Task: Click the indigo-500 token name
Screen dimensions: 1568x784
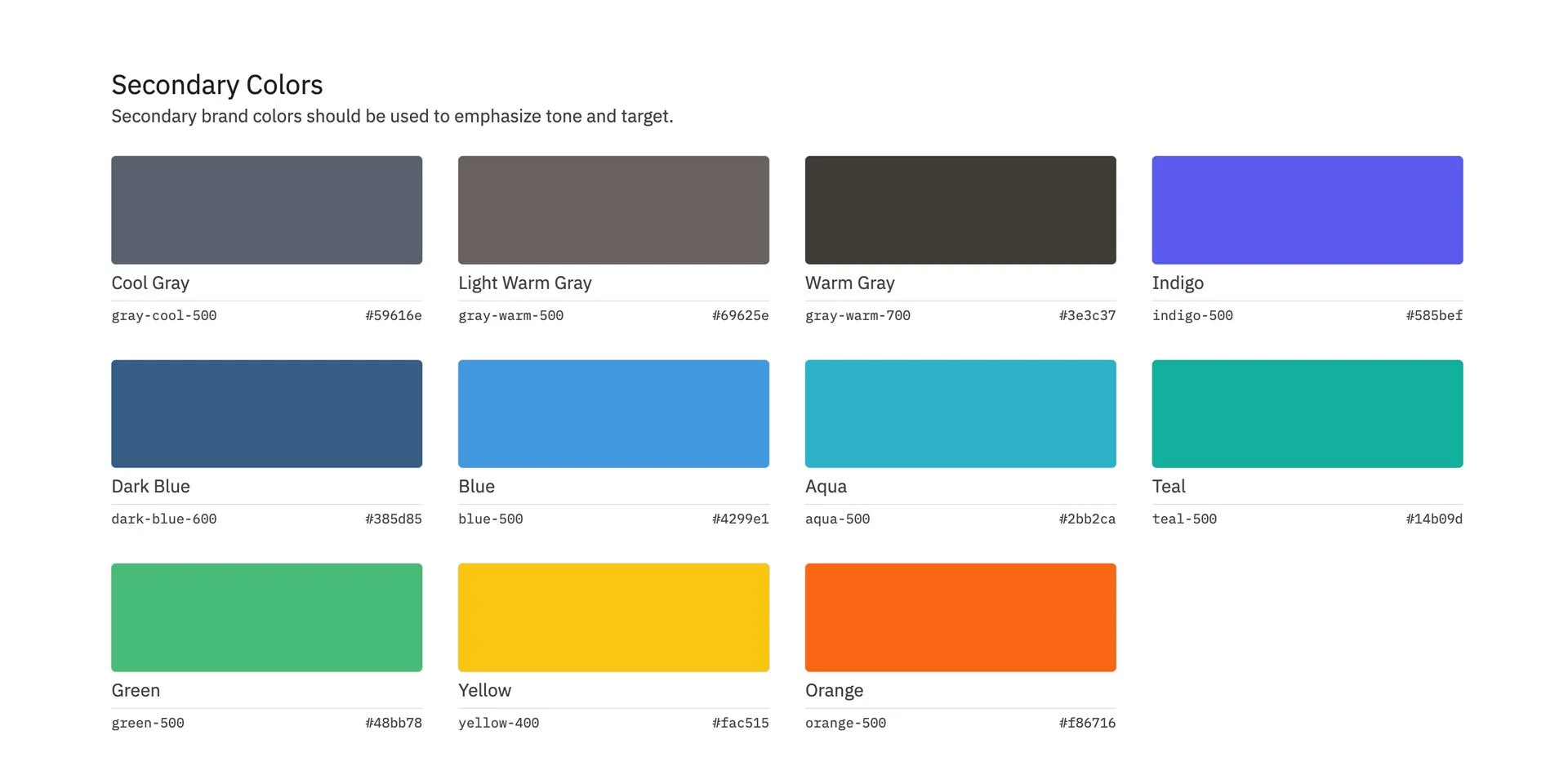Action: click(1192, 315)
